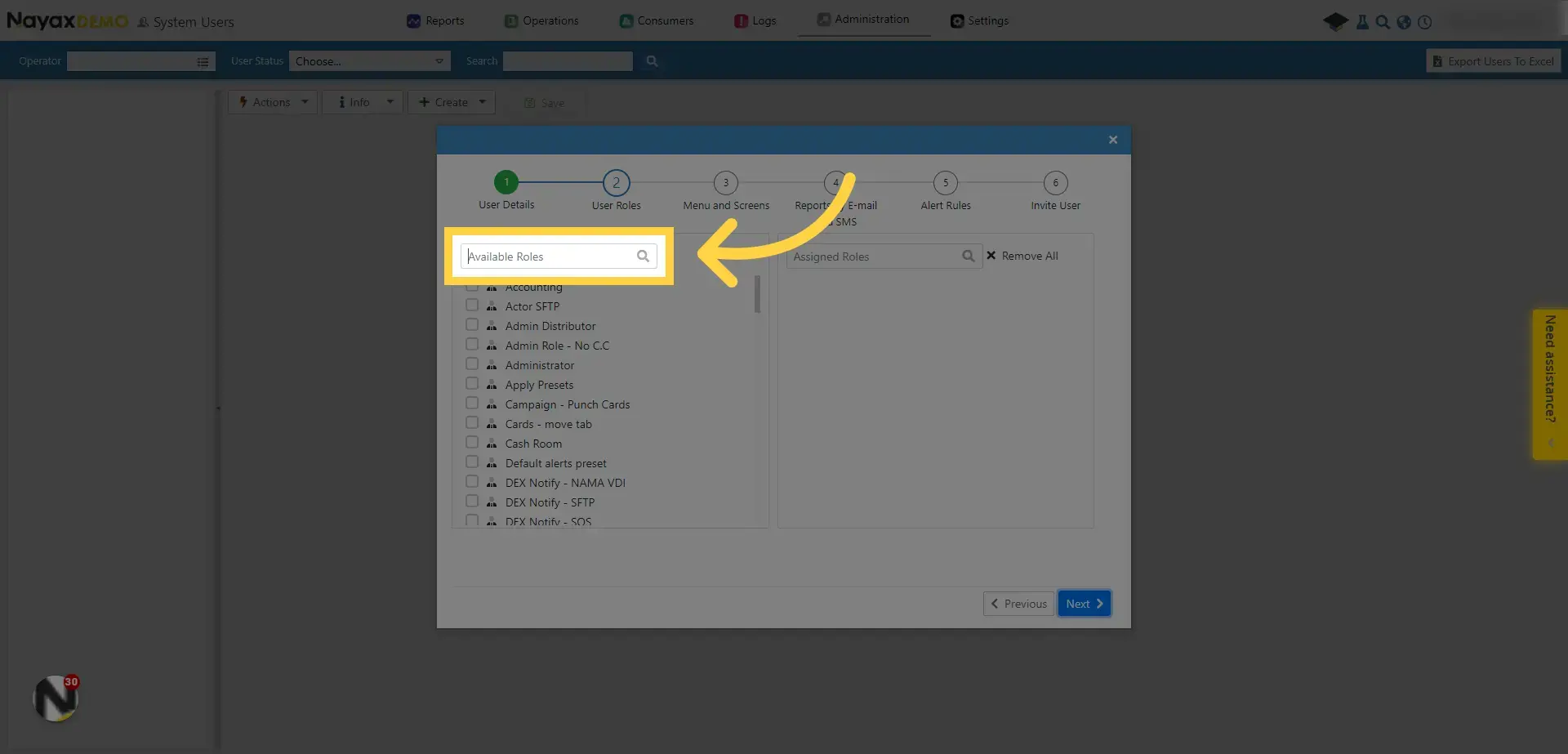This screenshot has height=754, width=1568.
Task: Select the Campaign - Punch Cards checkbox
Action: click(472, 404)
